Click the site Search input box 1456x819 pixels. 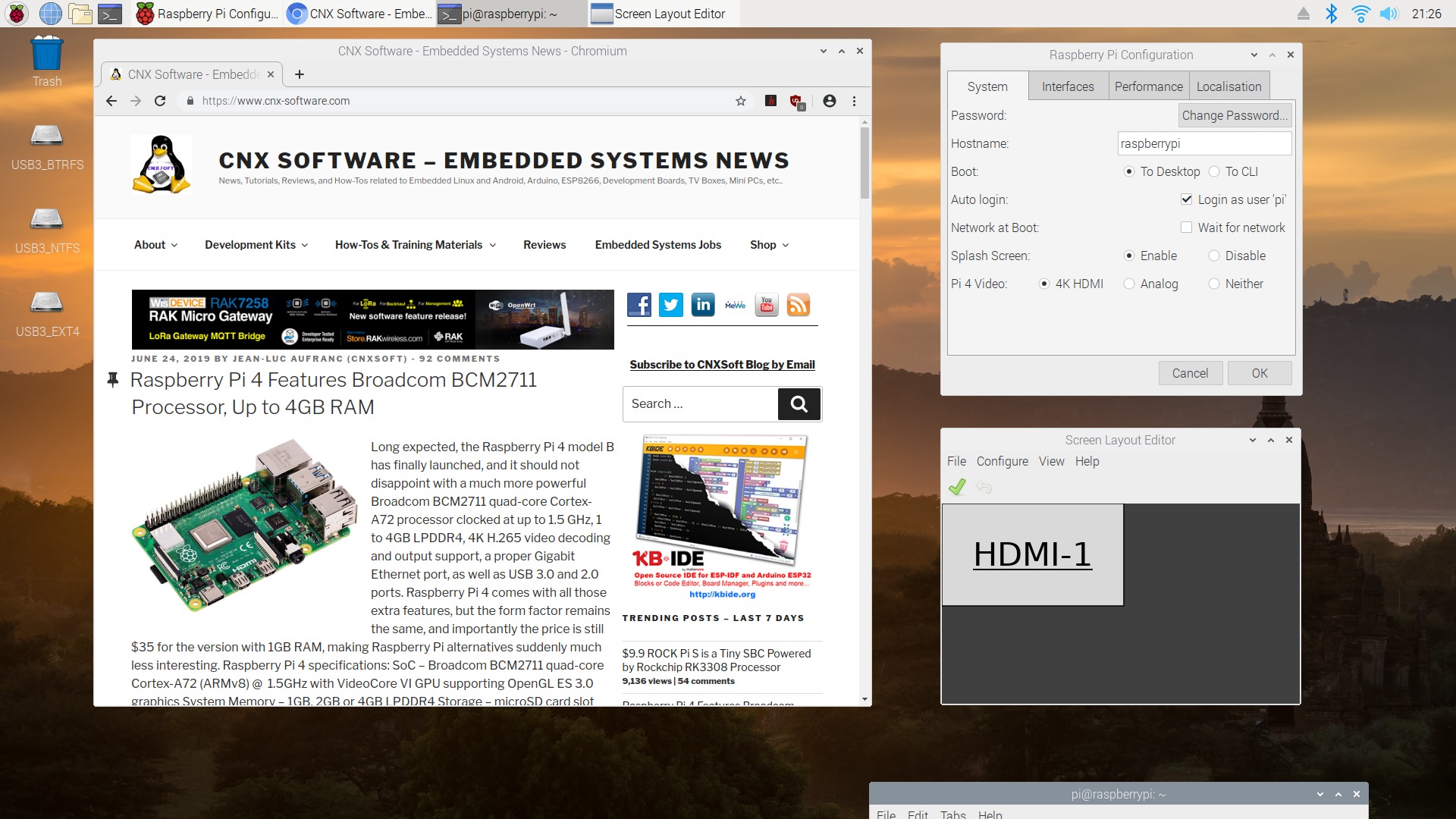point(701,404)
